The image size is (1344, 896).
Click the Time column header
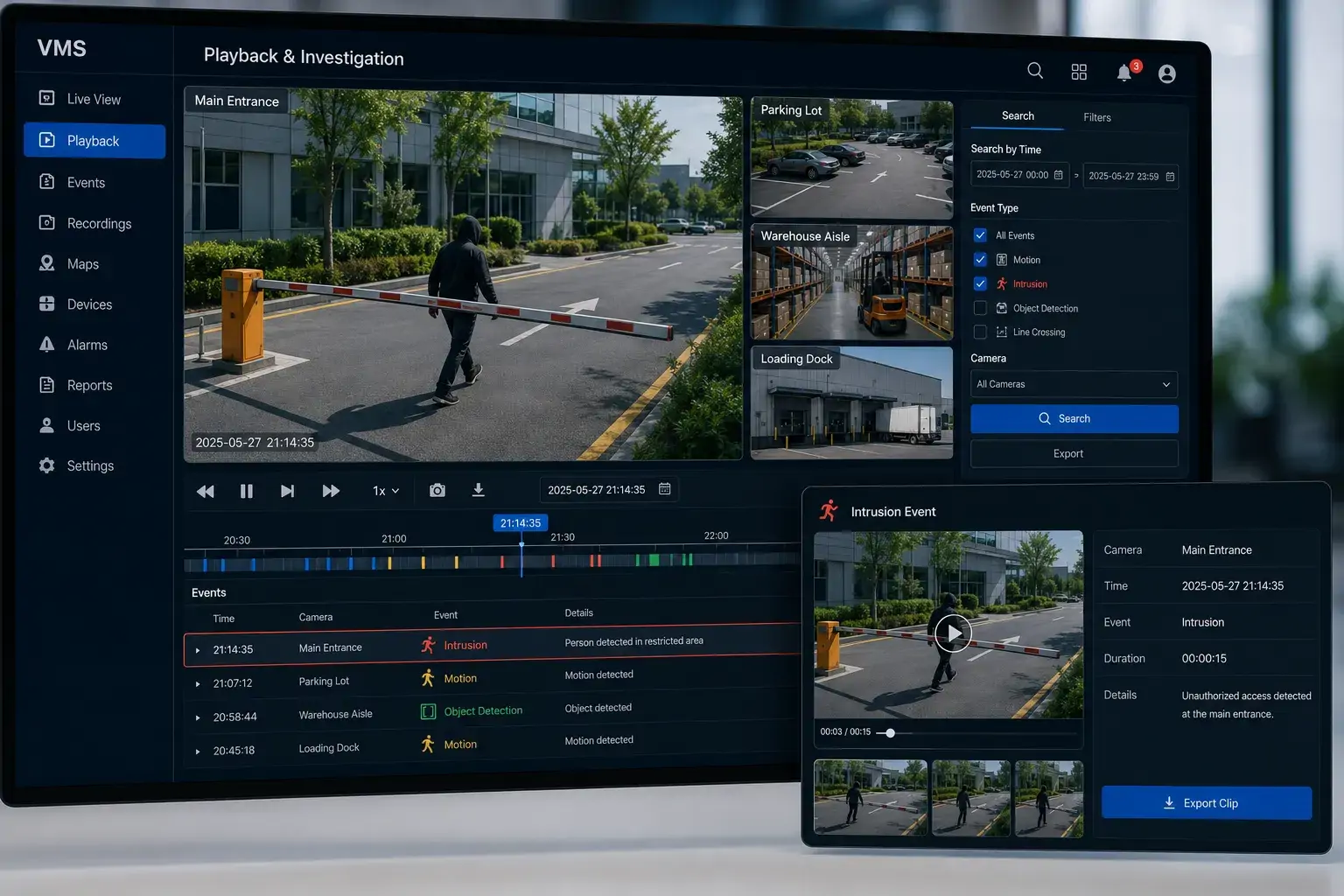[224, 619]
